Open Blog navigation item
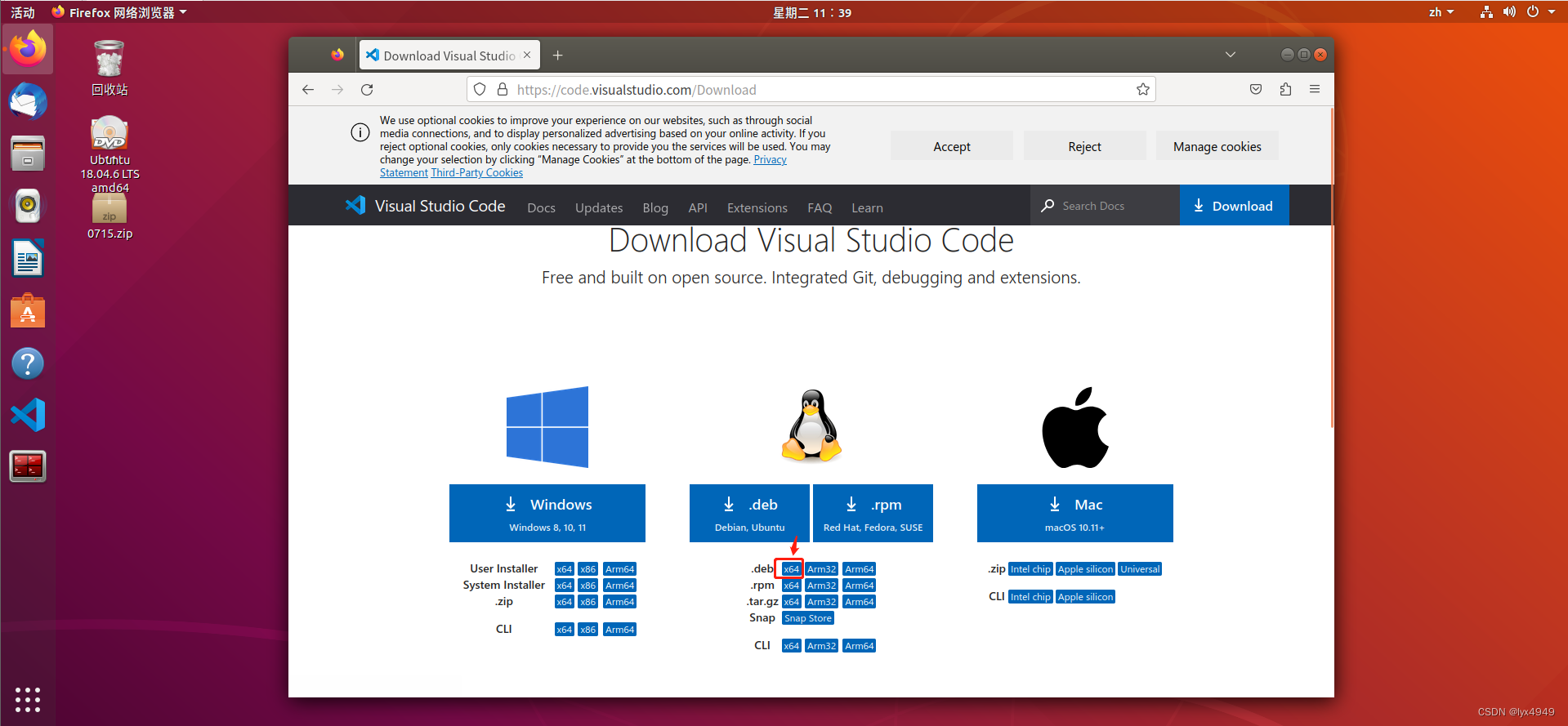The image size is (1568, 726). click(655, 207)
